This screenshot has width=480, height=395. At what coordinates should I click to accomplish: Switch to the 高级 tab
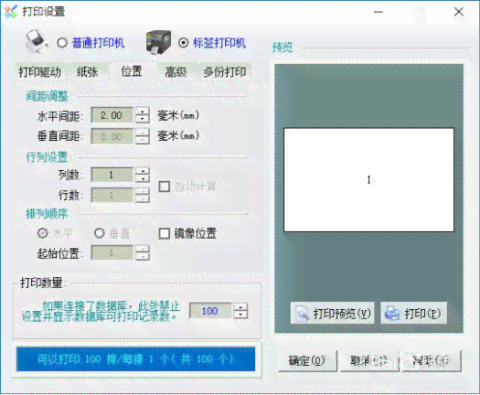[176, 72]
